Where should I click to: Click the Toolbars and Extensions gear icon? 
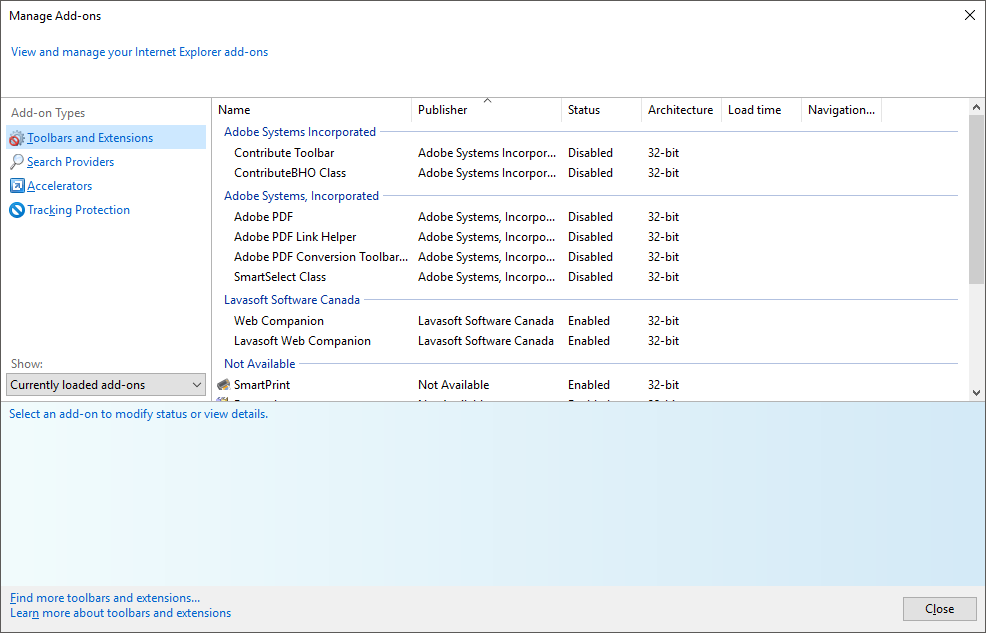17,138
